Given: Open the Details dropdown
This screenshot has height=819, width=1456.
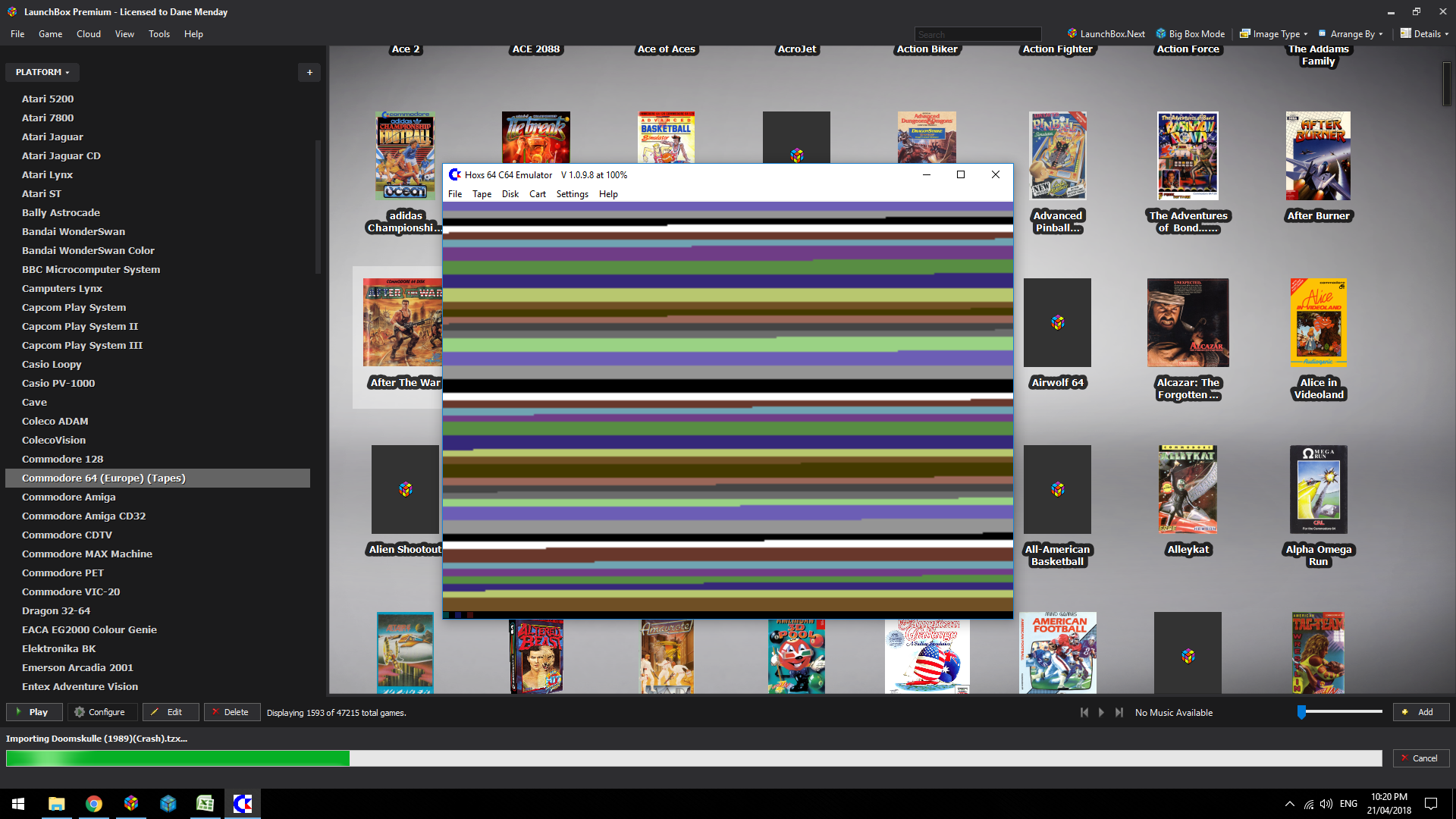Looking at the screenshot, I should 1424,34.
